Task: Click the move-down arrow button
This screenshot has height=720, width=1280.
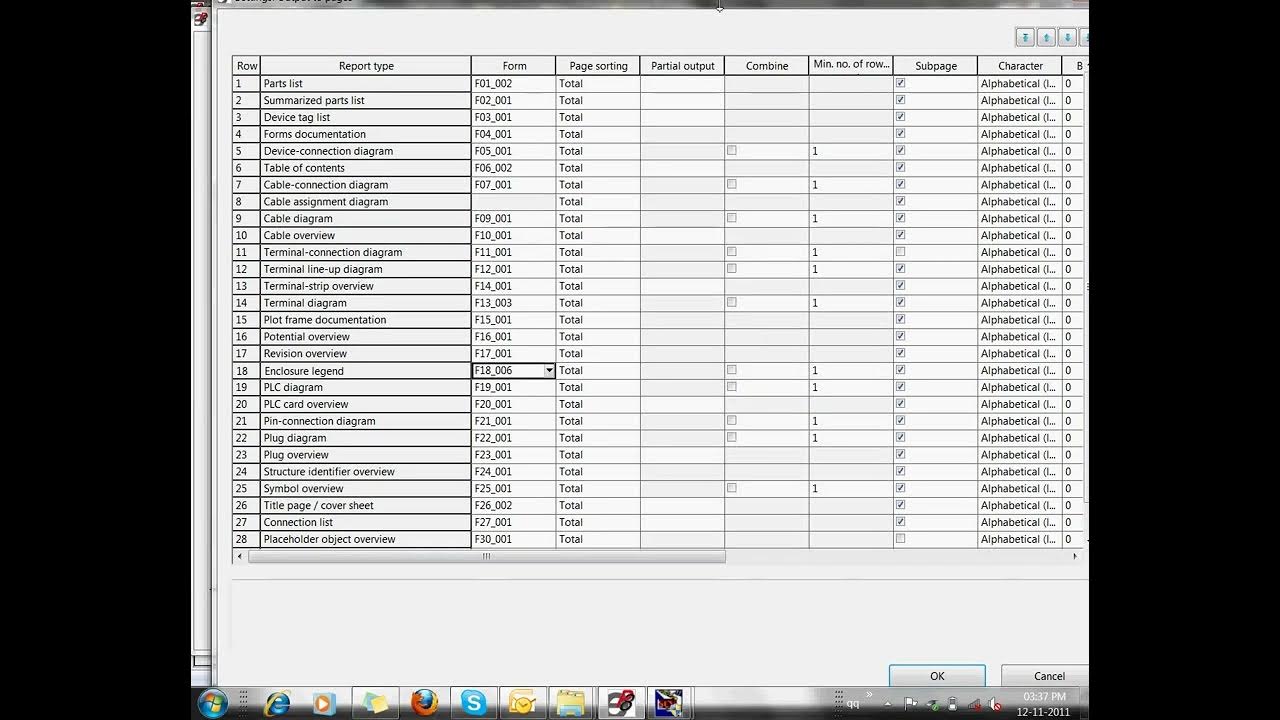Action: (1067, 37)
